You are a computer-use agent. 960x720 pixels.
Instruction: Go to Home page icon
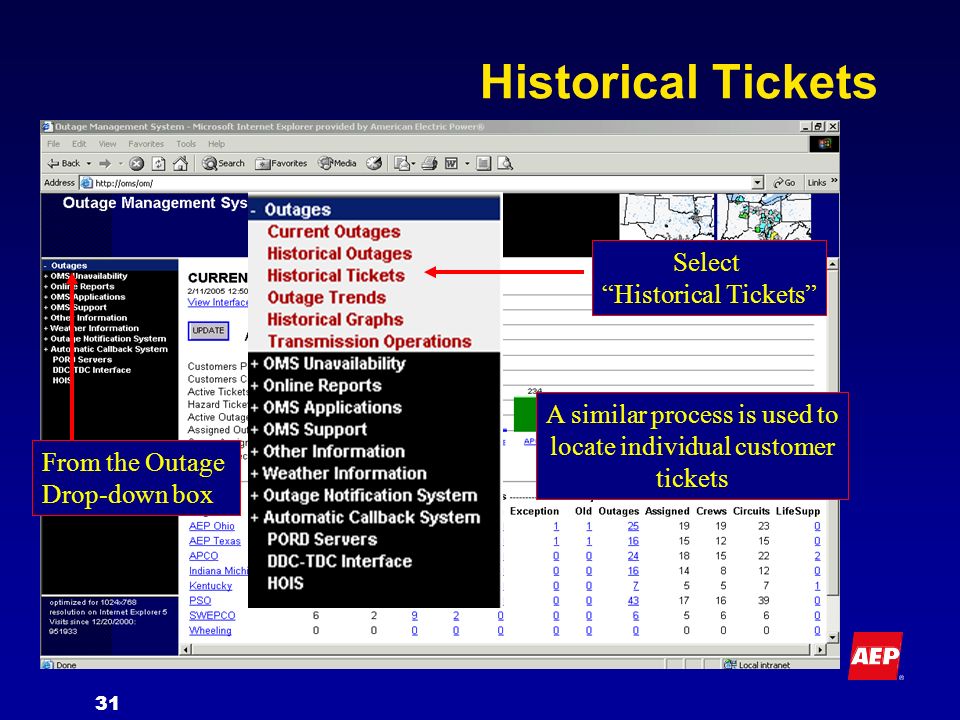[x=180, y=163]
